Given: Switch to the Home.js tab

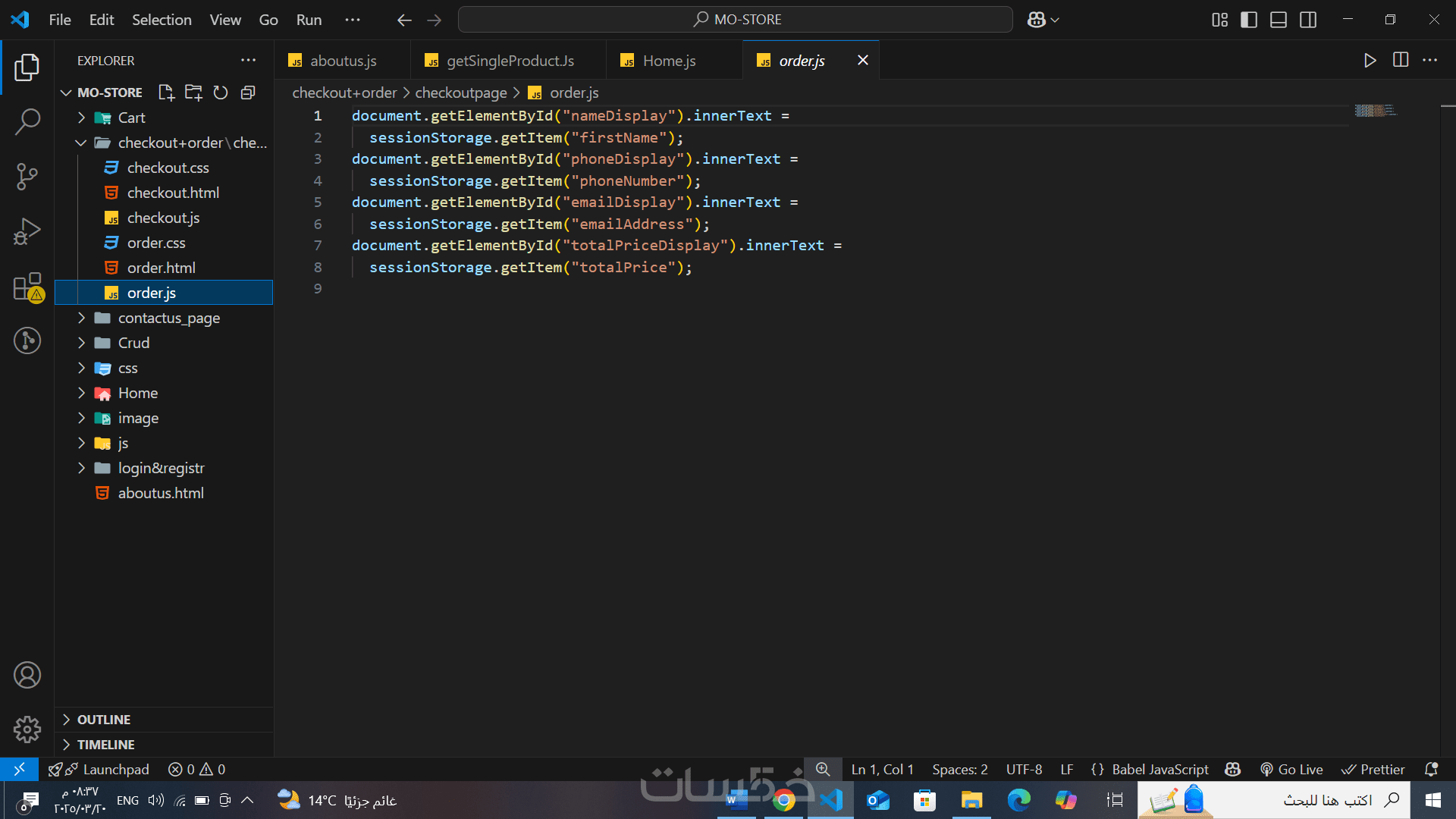Looking at the screenshot, I should tap(669, 61).
